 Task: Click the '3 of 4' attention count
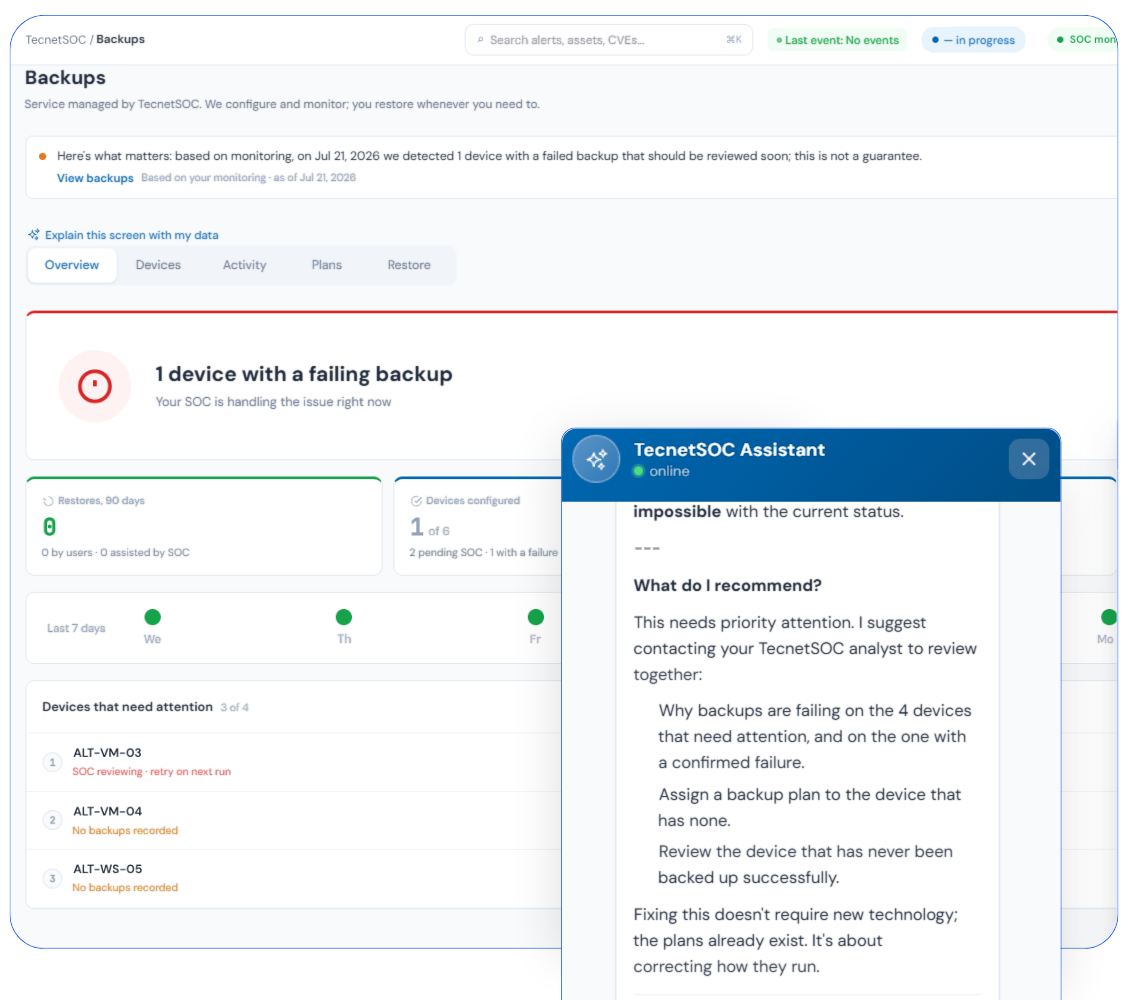point(235,708)
